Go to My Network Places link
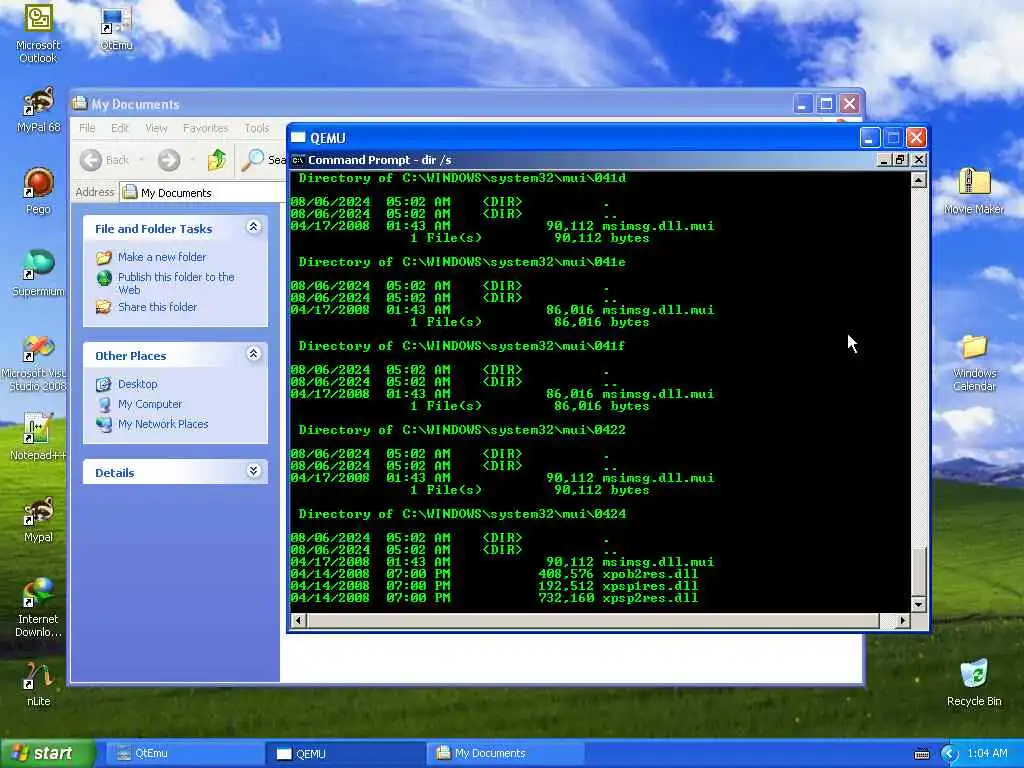Viewport: 1024px width, 768px height. point(163,424)
